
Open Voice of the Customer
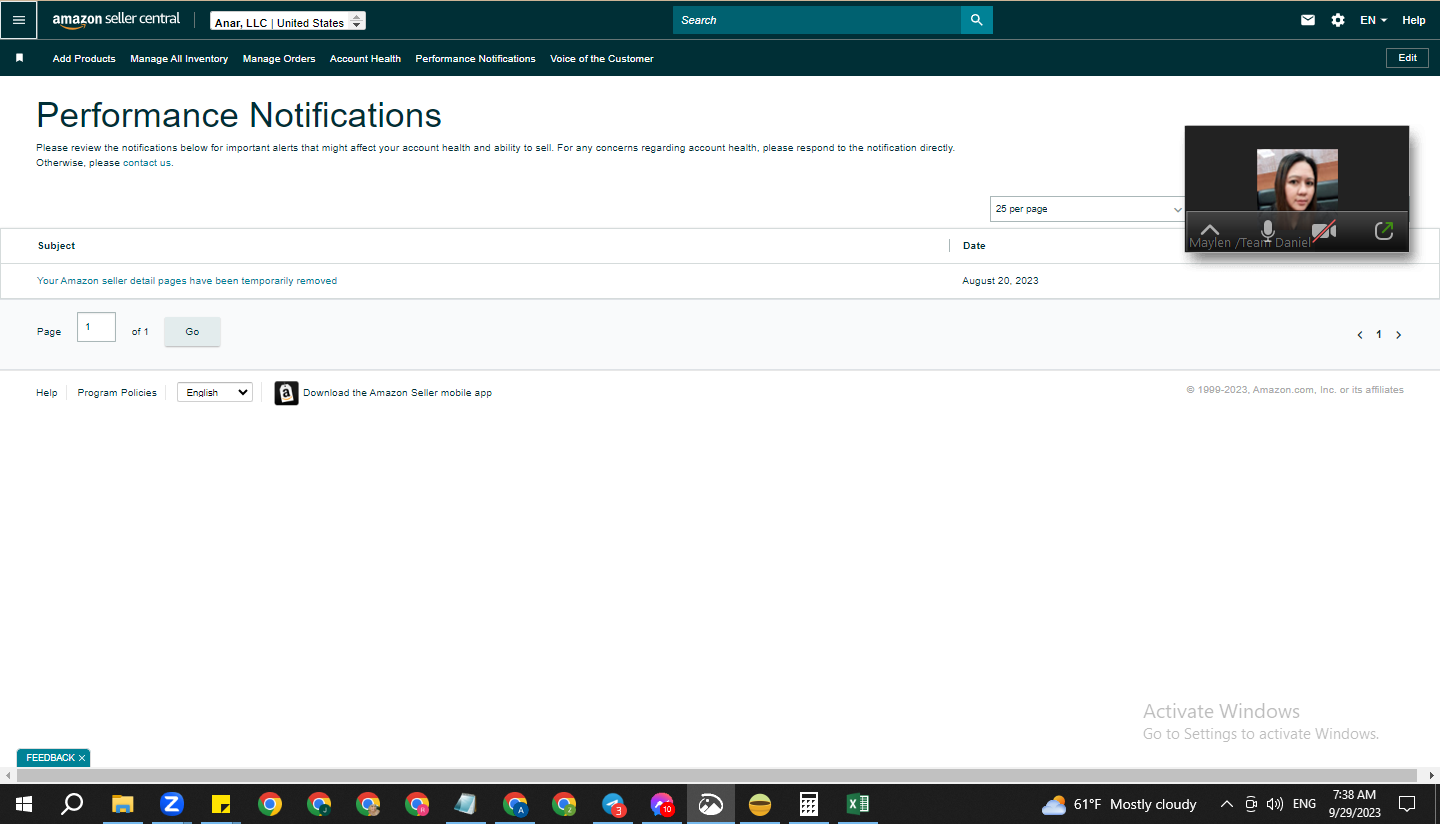602,59
